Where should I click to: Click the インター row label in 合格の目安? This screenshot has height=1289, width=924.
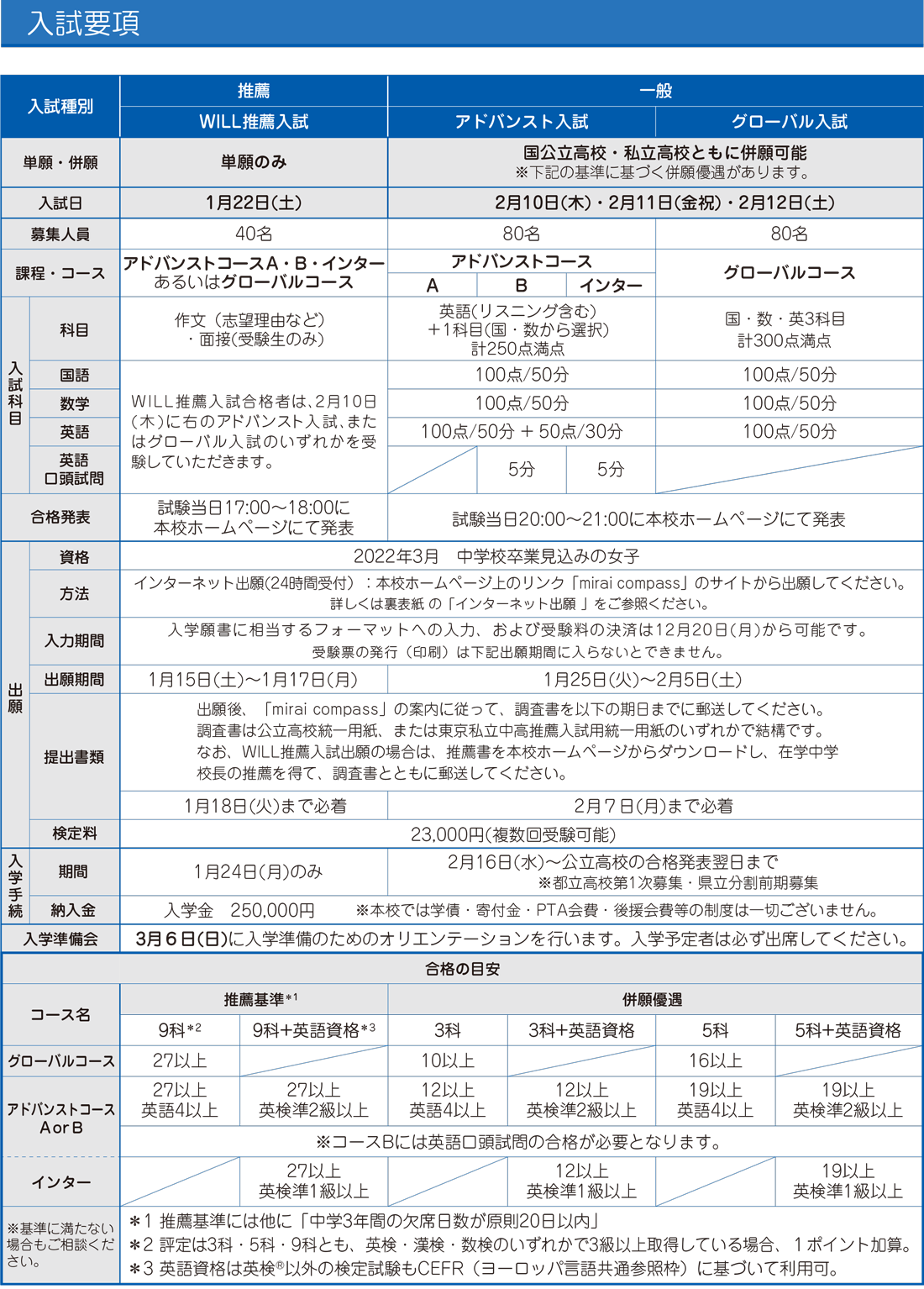pyautogui.click(x=60, y=1182)
